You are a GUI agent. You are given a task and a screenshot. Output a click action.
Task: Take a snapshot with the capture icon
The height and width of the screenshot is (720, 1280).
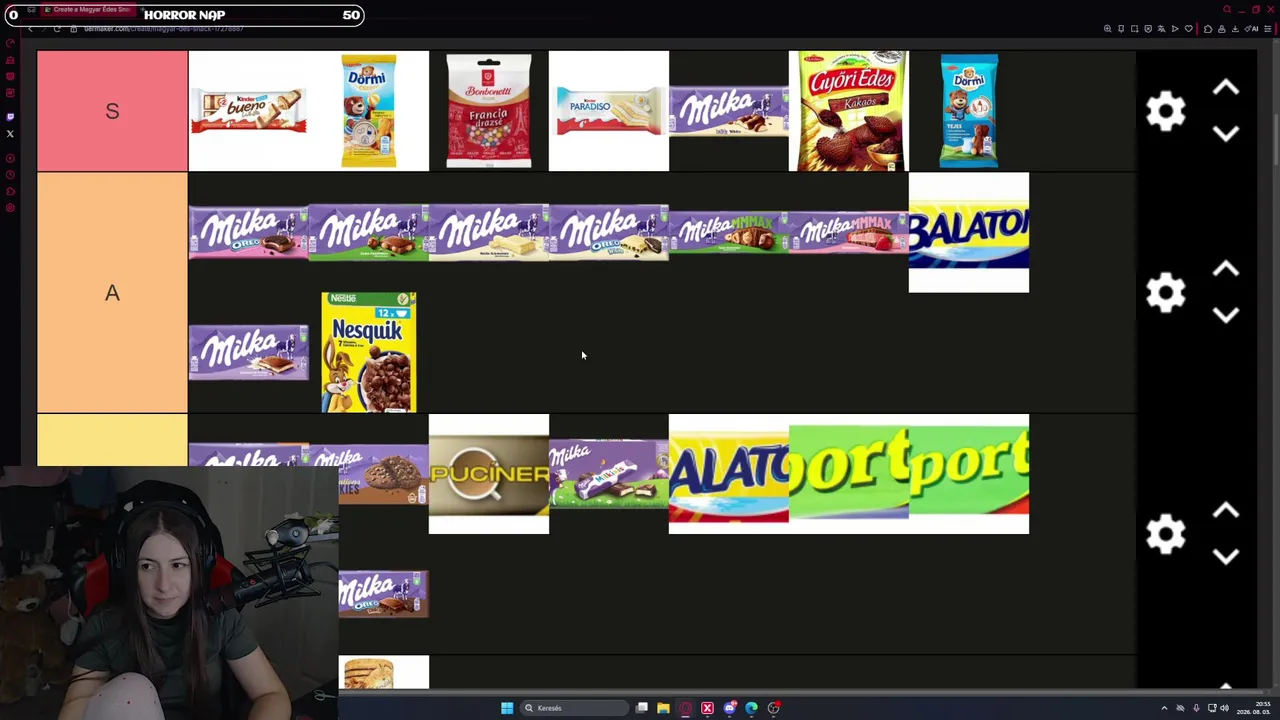pyautogui.click(x=1134, y=29)
